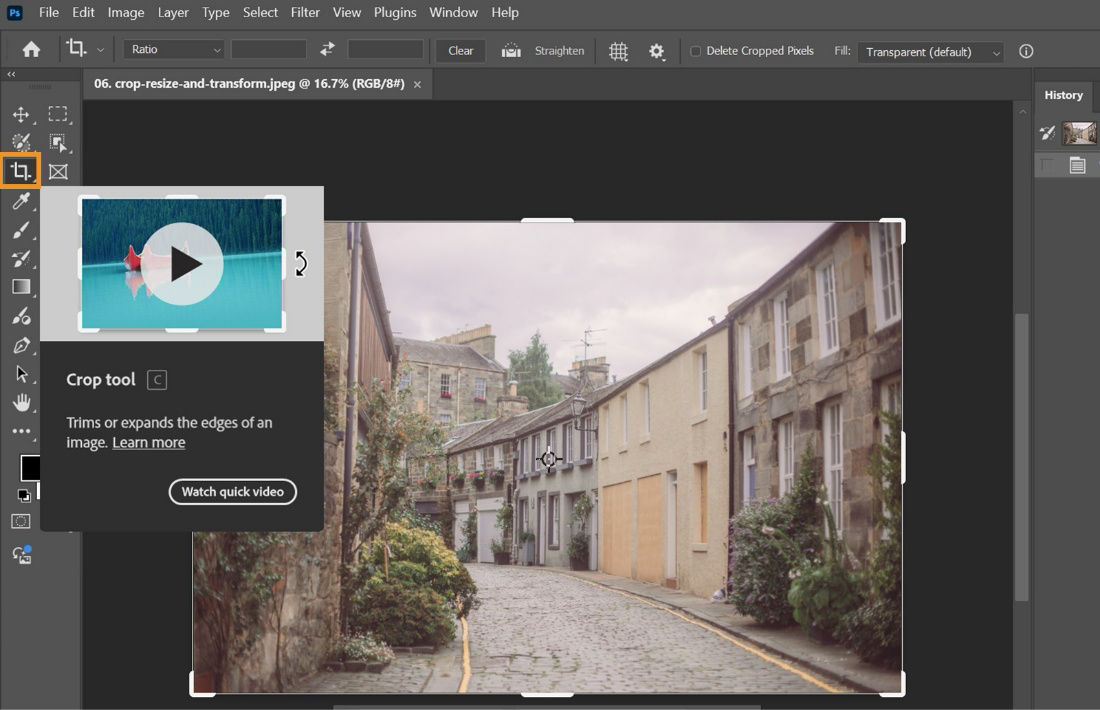Activate the Eyedropper tool
Viewport: 1100px width, 710px height.
pos(20,201)
